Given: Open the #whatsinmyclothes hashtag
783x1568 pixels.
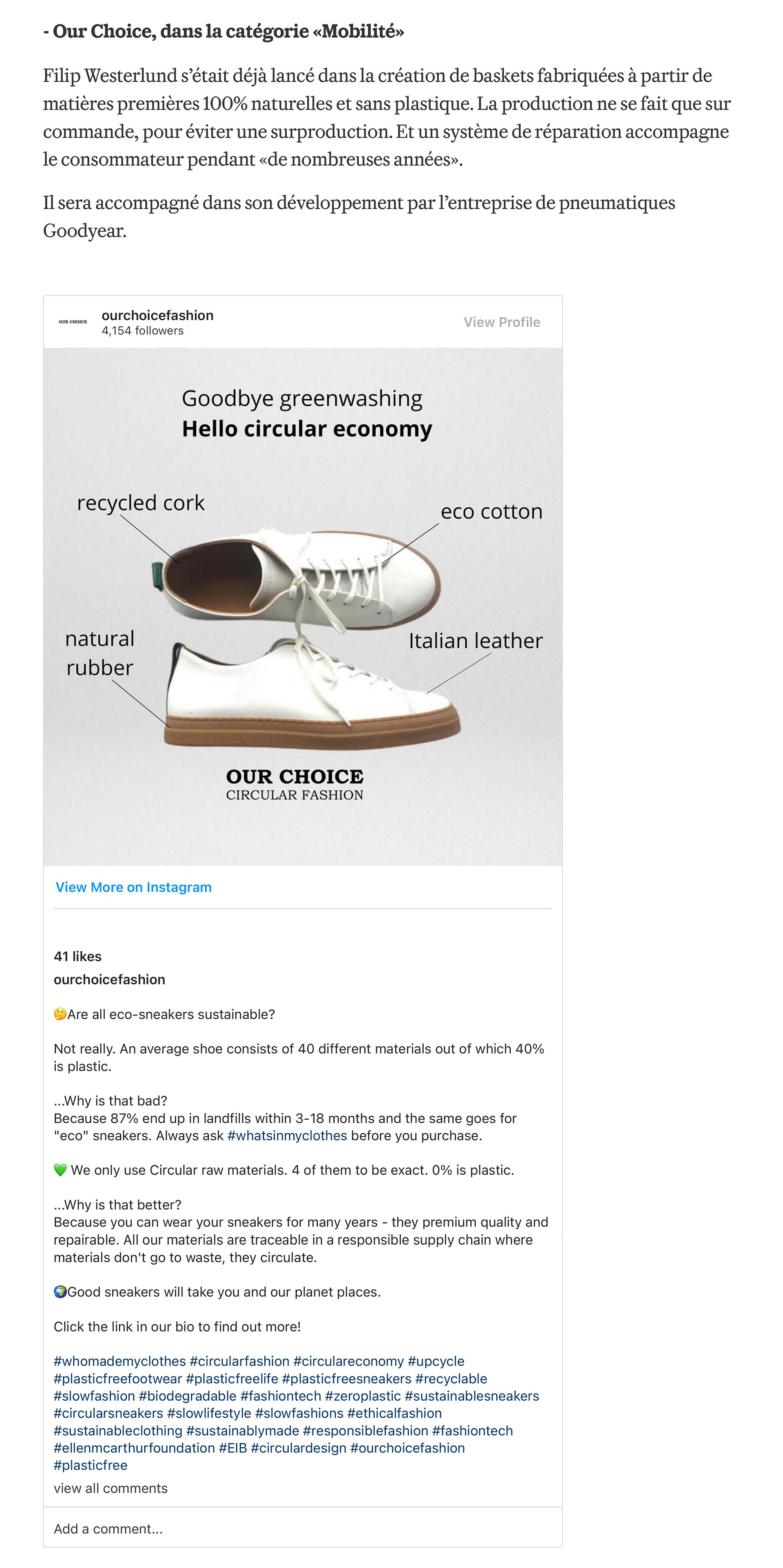Looking at the screenshot, I should pyautogui.click(x=287, y=1135).
